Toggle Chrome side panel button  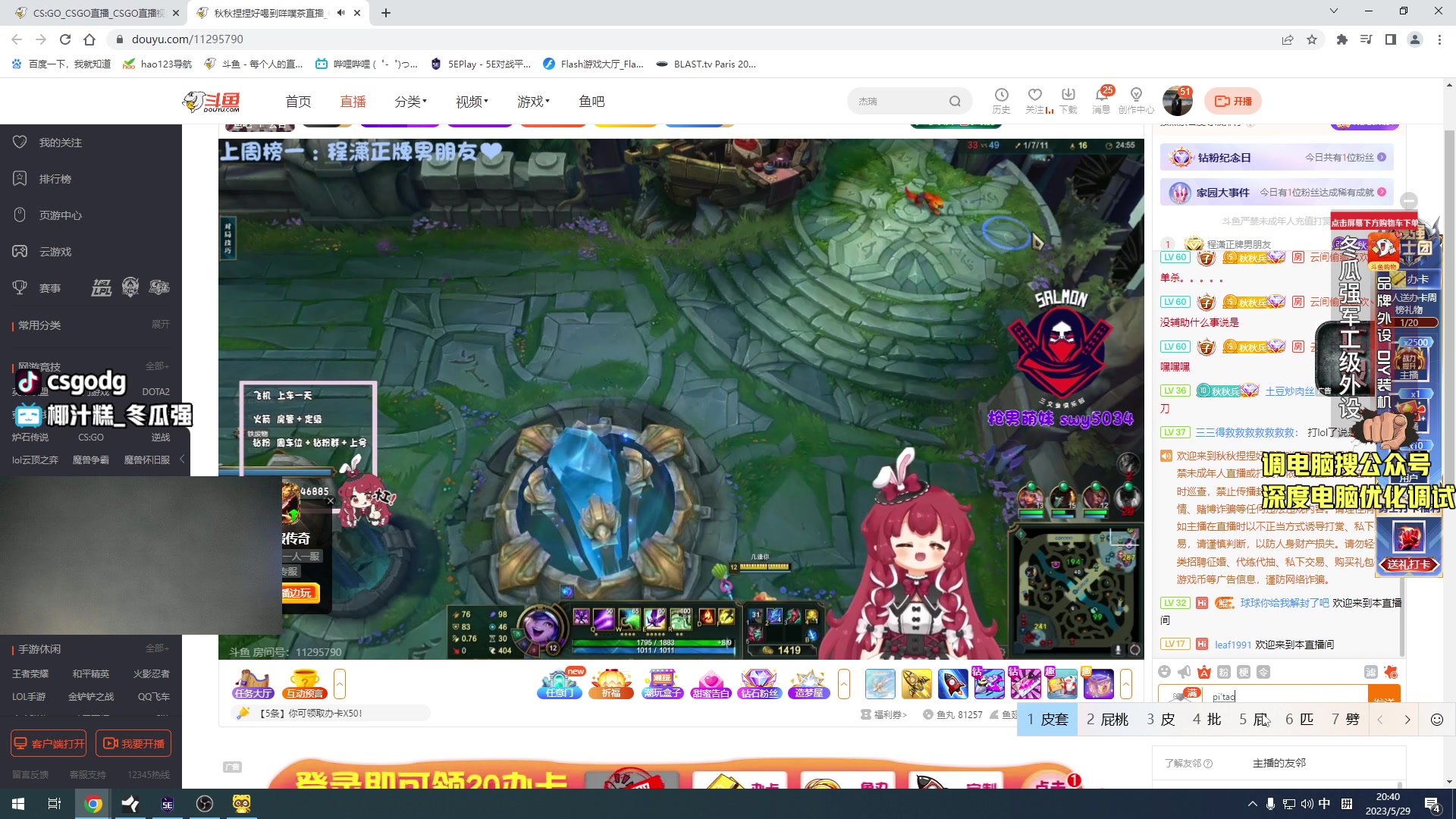tap(1391, 39)
